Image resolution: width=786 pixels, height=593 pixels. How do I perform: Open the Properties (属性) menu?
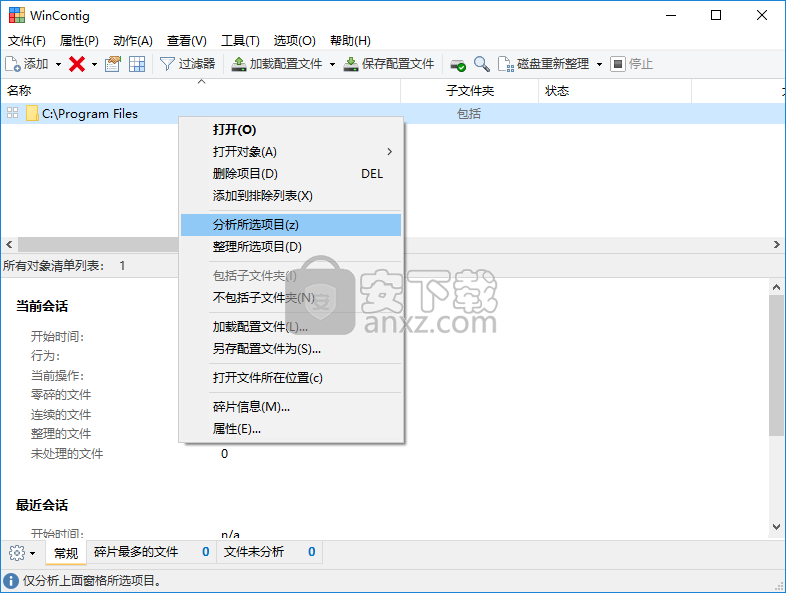pos(79,41)
